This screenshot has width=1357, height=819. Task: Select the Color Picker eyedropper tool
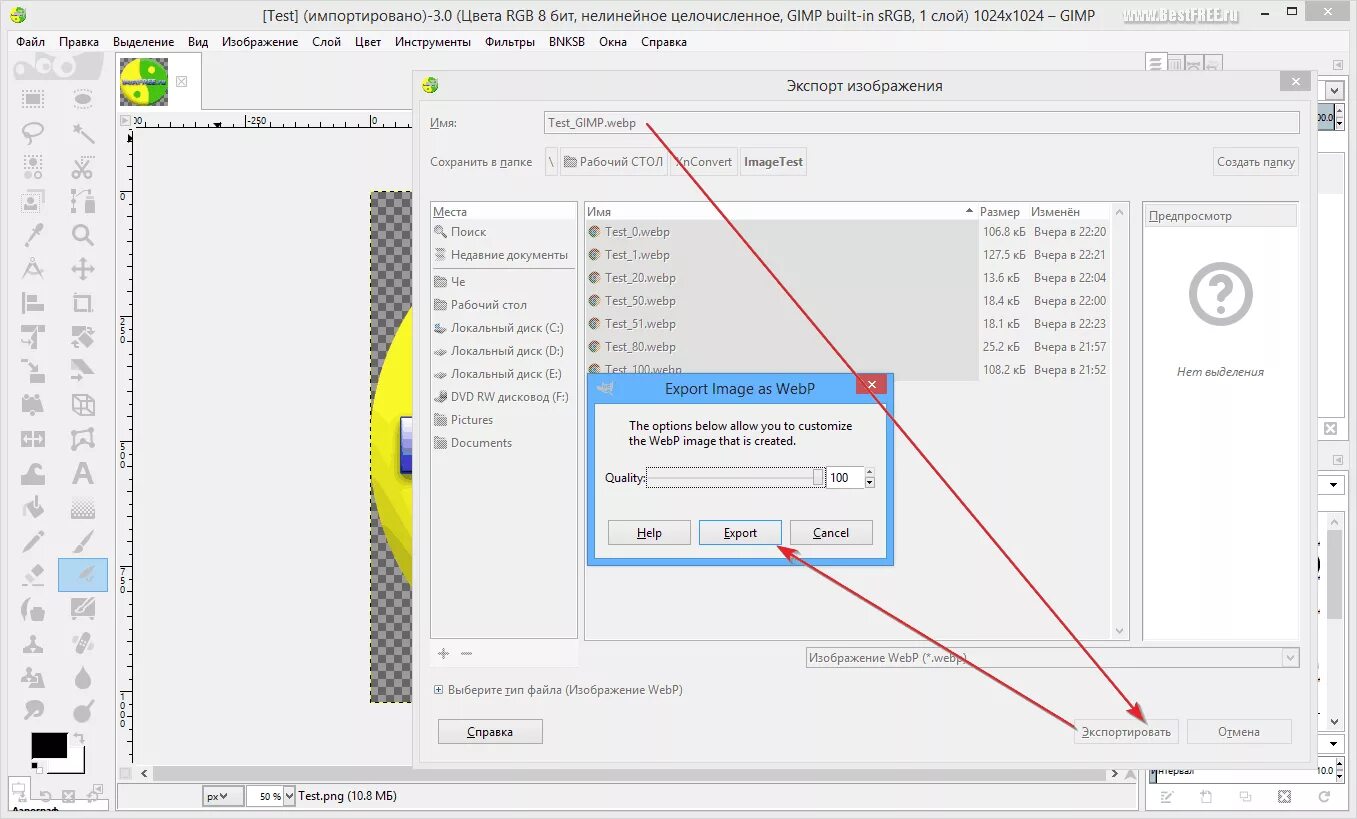click(x=33, y=235)
